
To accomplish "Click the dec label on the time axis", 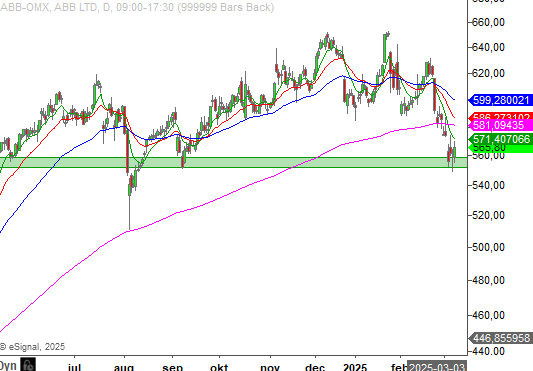I will pyautogui.click(x=315, y=367).
